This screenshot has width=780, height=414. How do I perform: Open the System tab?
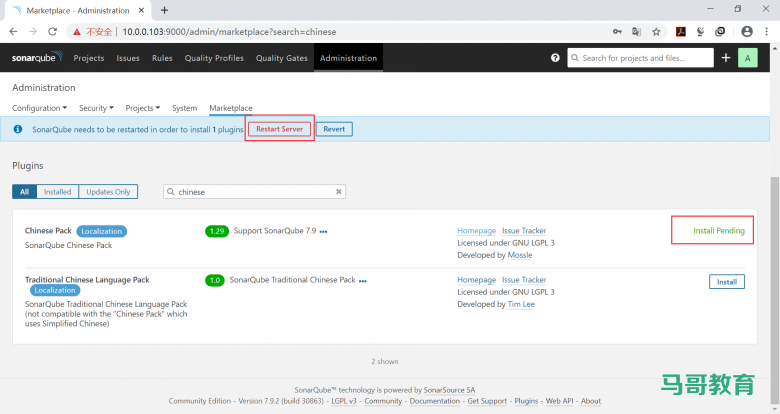click(x=185, y=108)
